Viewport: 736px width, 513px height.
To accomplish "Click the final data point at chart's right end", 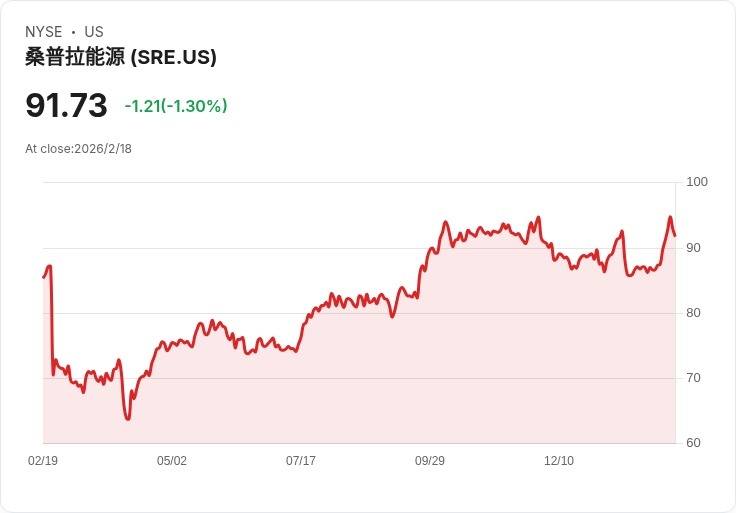I will click(675, 236).
